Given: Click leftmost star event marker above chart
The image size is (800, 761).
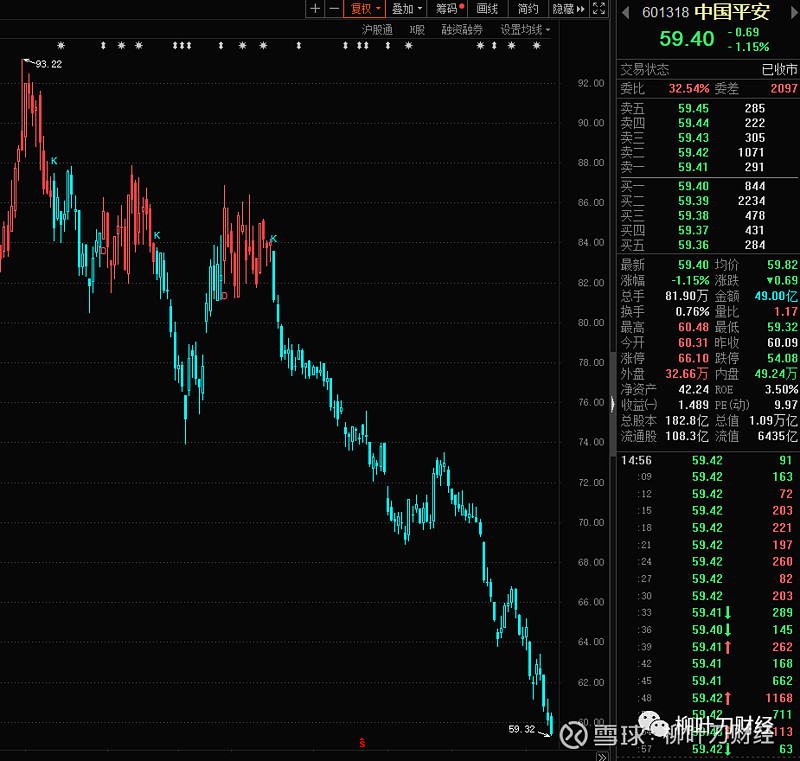Looking at the screenshot, I should click(61, 46).
